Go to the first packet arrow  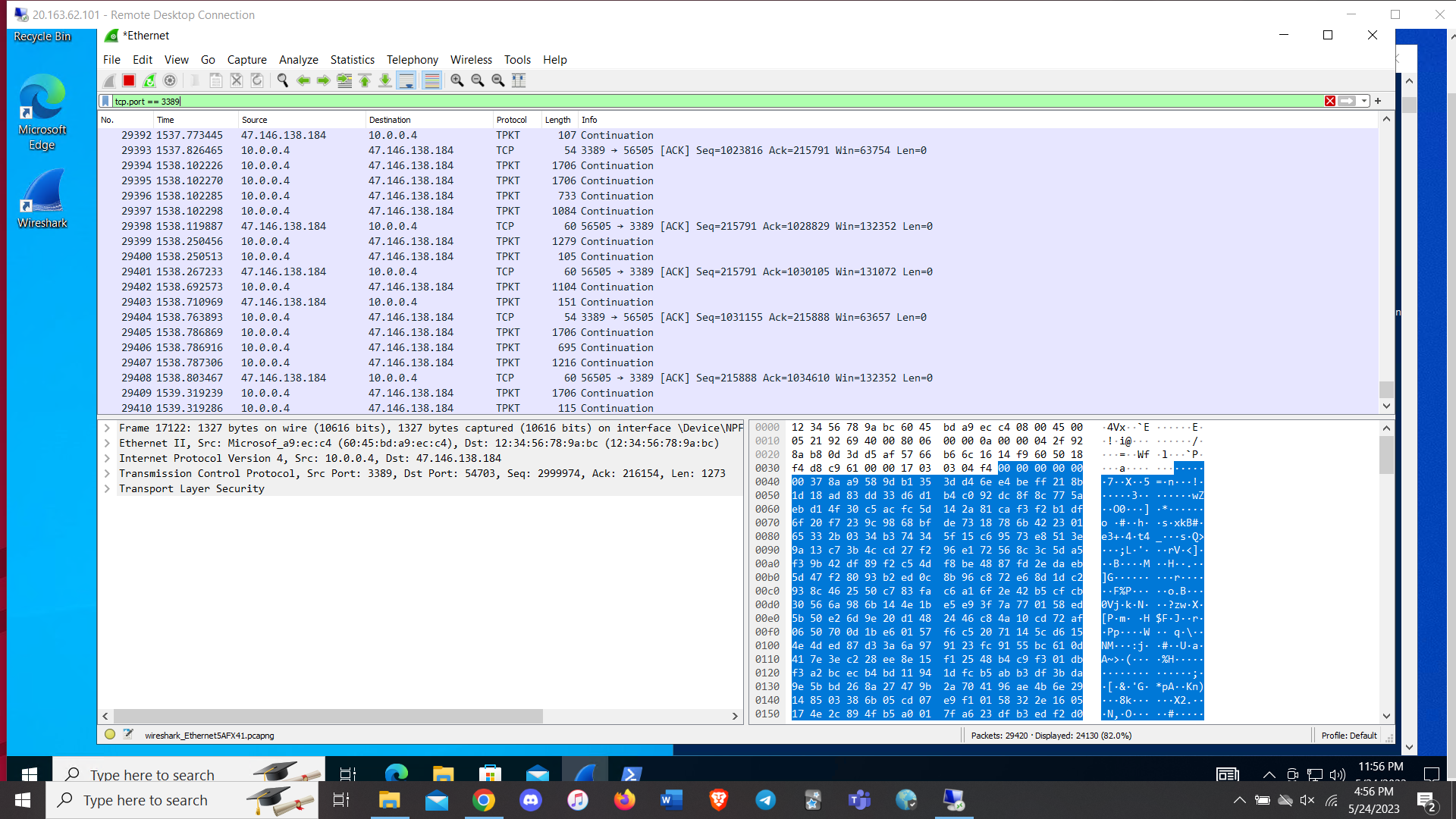point(365,80)
